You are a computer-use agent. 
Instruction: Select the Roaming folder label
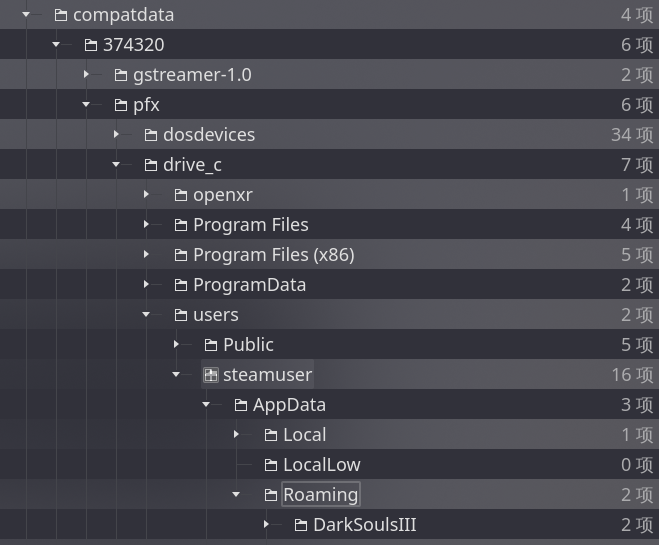coord(320,495)
